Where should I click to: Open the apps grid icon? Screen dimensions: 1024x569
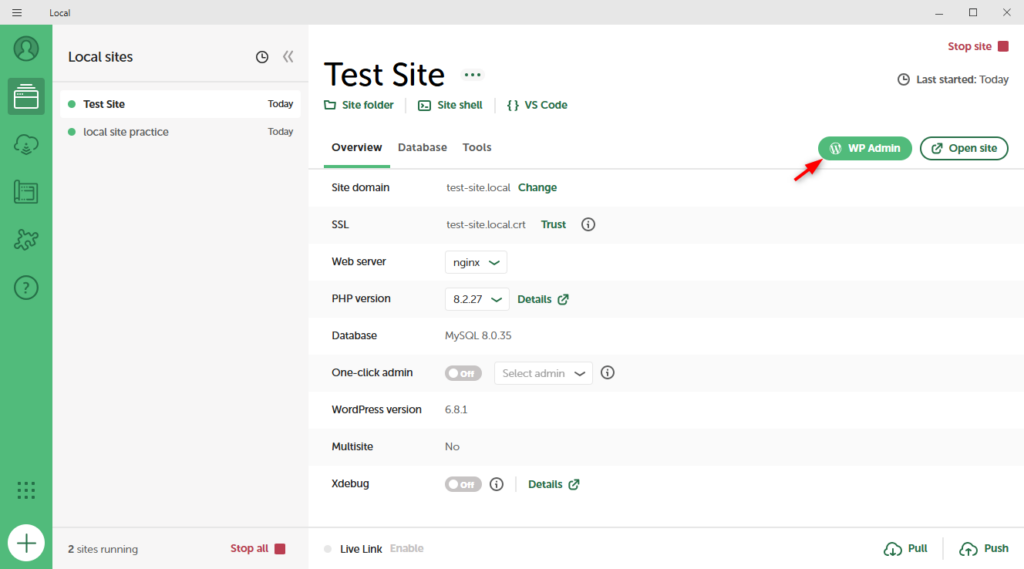(x=26, y=490)
